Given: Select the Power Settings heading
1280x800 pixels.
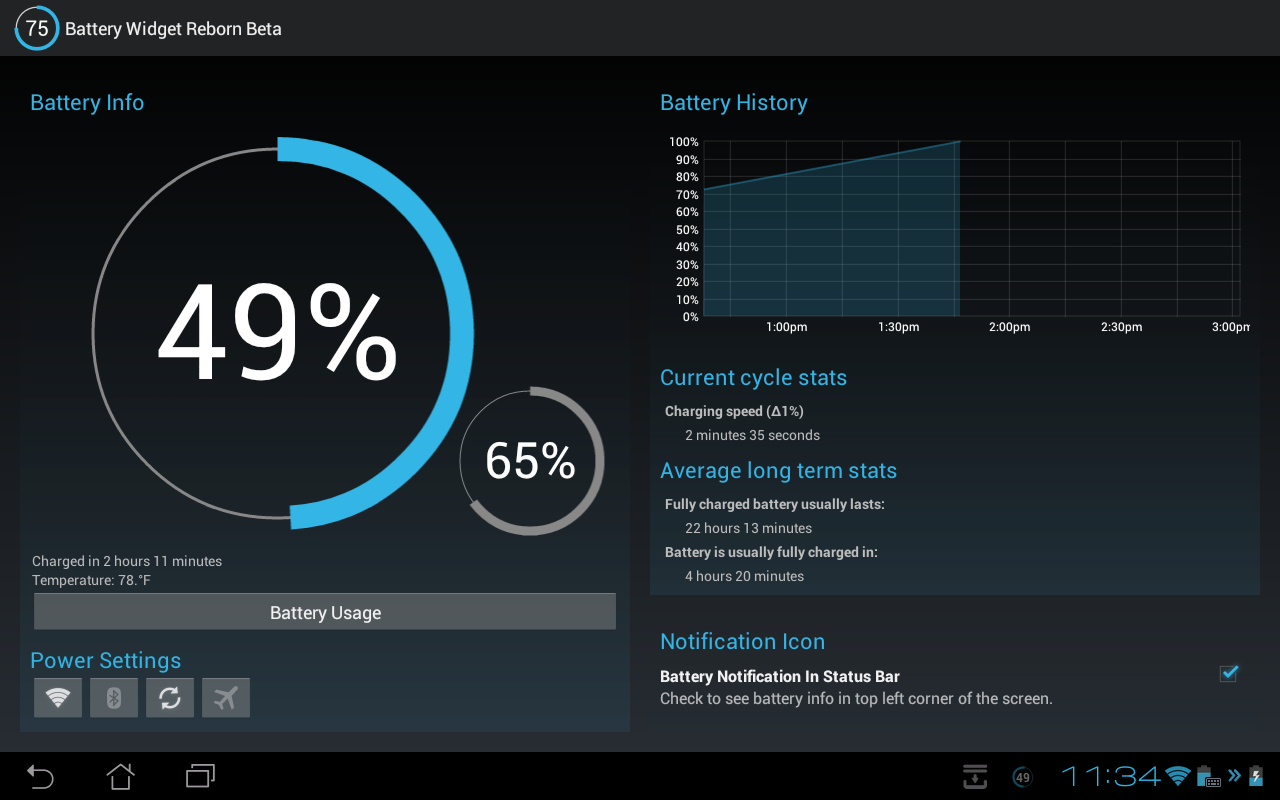Looking at the screenshot, I should [106, 661].
